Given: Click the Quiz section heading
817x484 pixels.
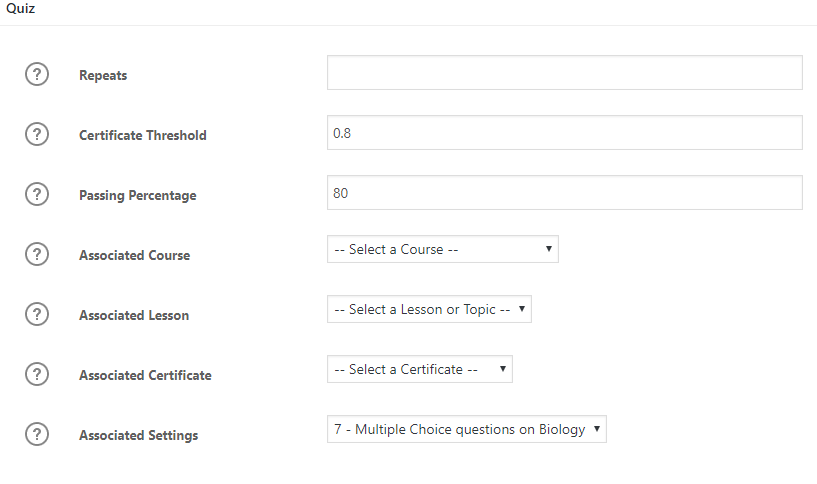Looking at the screenshot, I should [x=20, y=8].
